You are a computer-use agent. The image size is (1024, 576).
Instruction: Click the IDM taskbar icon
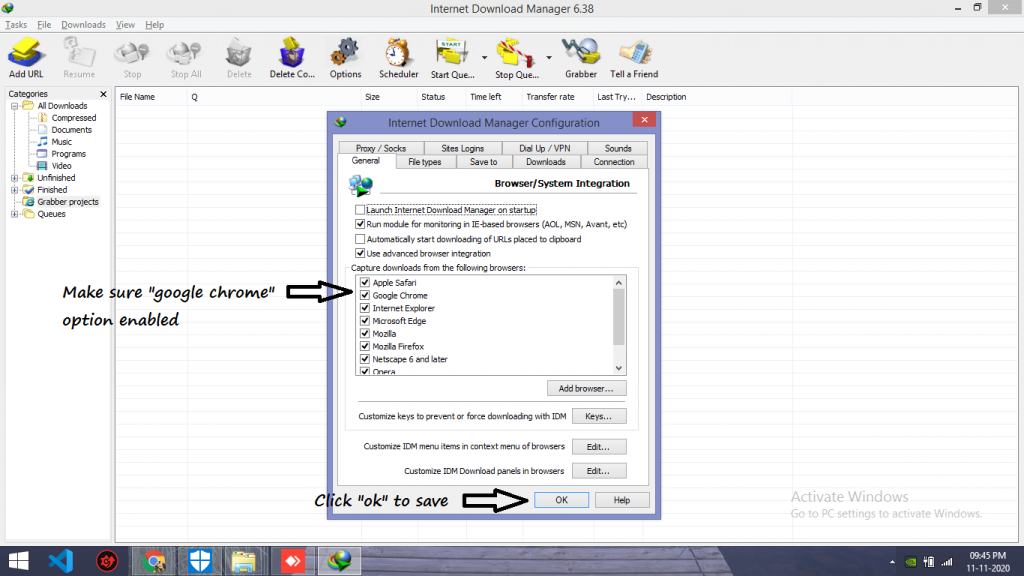(x=340, y=561)
